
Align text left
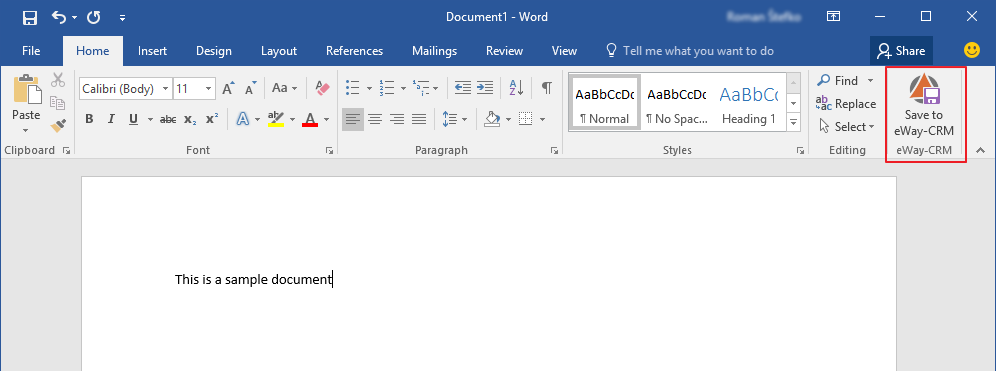353,119
